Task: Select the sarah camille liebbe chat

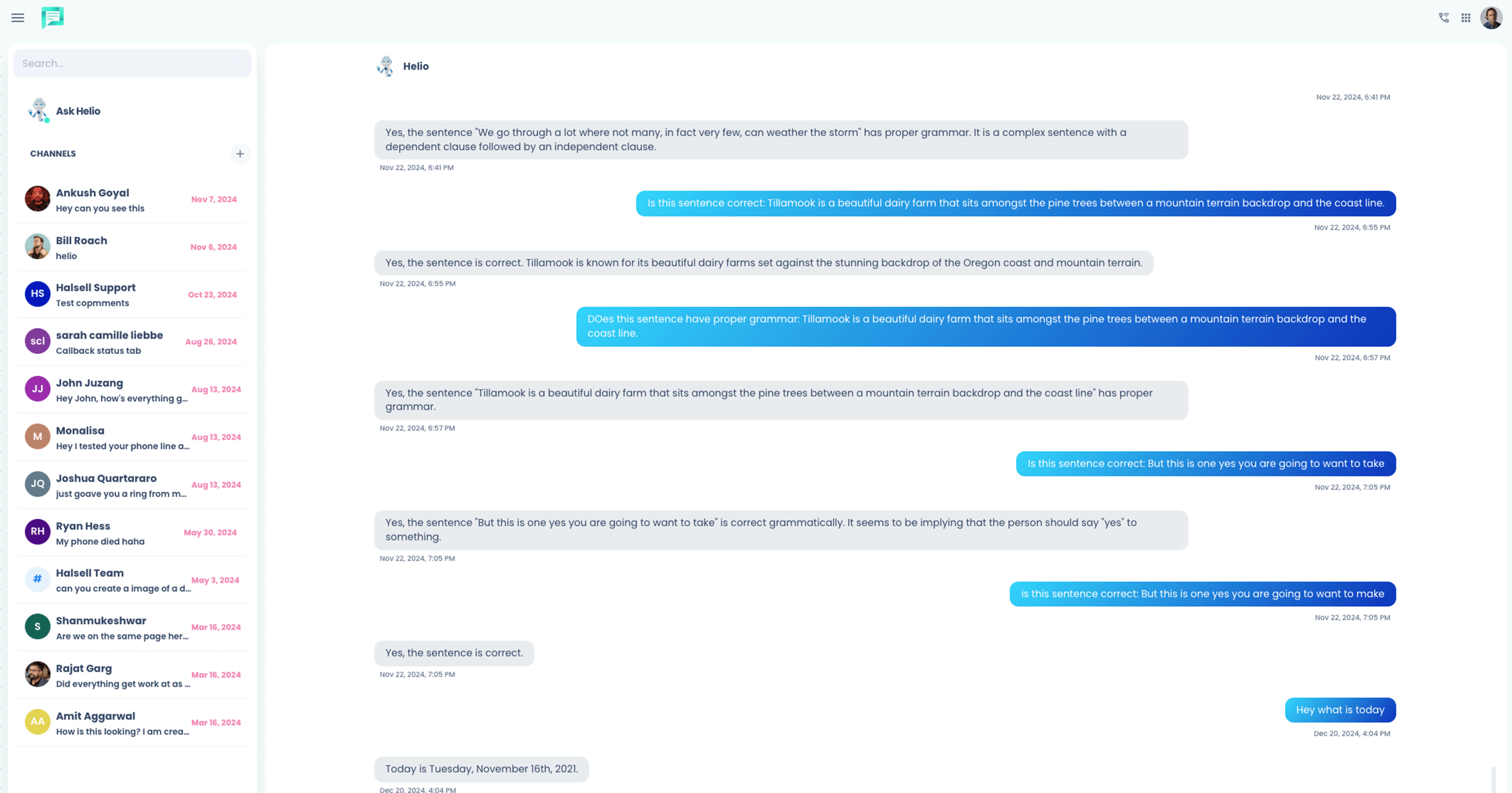Action: [x=132, y=342]
